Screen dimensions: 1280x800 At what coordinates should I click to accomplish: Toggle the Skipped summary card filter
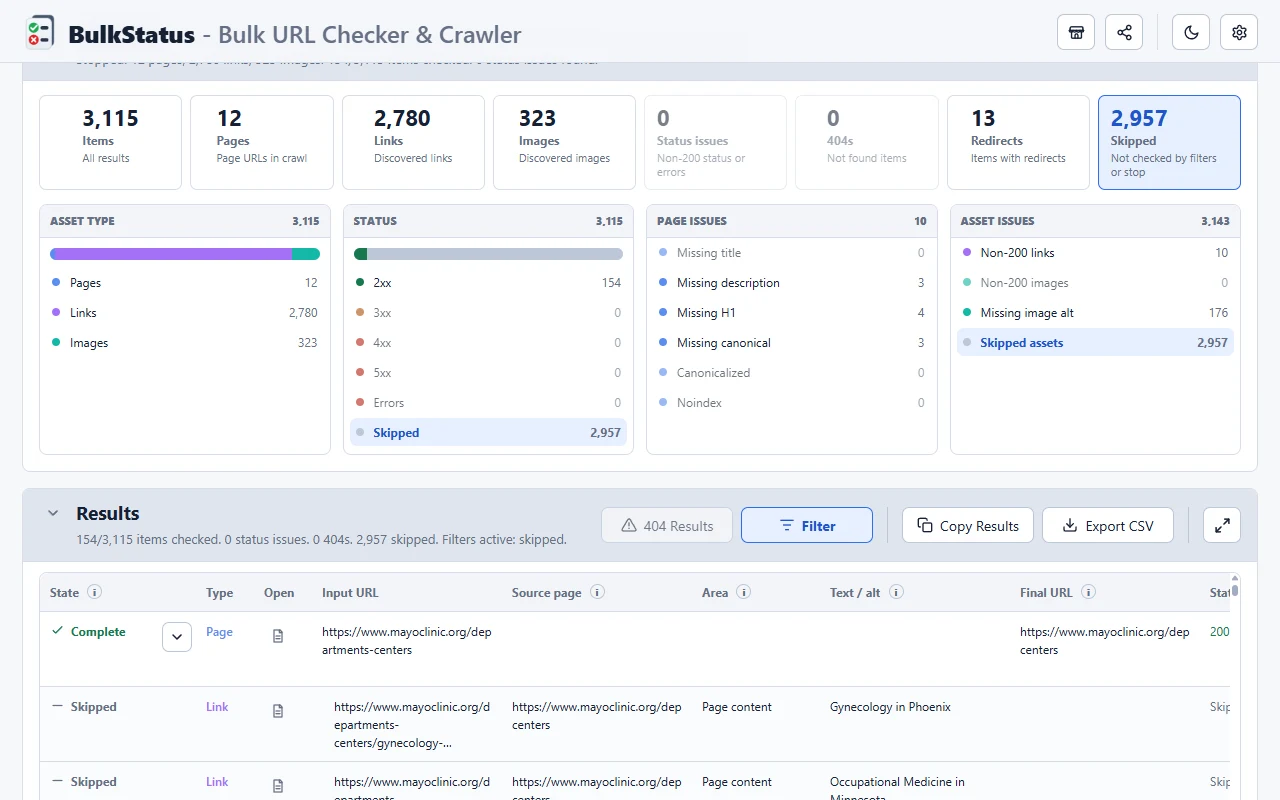(1169, 142)
